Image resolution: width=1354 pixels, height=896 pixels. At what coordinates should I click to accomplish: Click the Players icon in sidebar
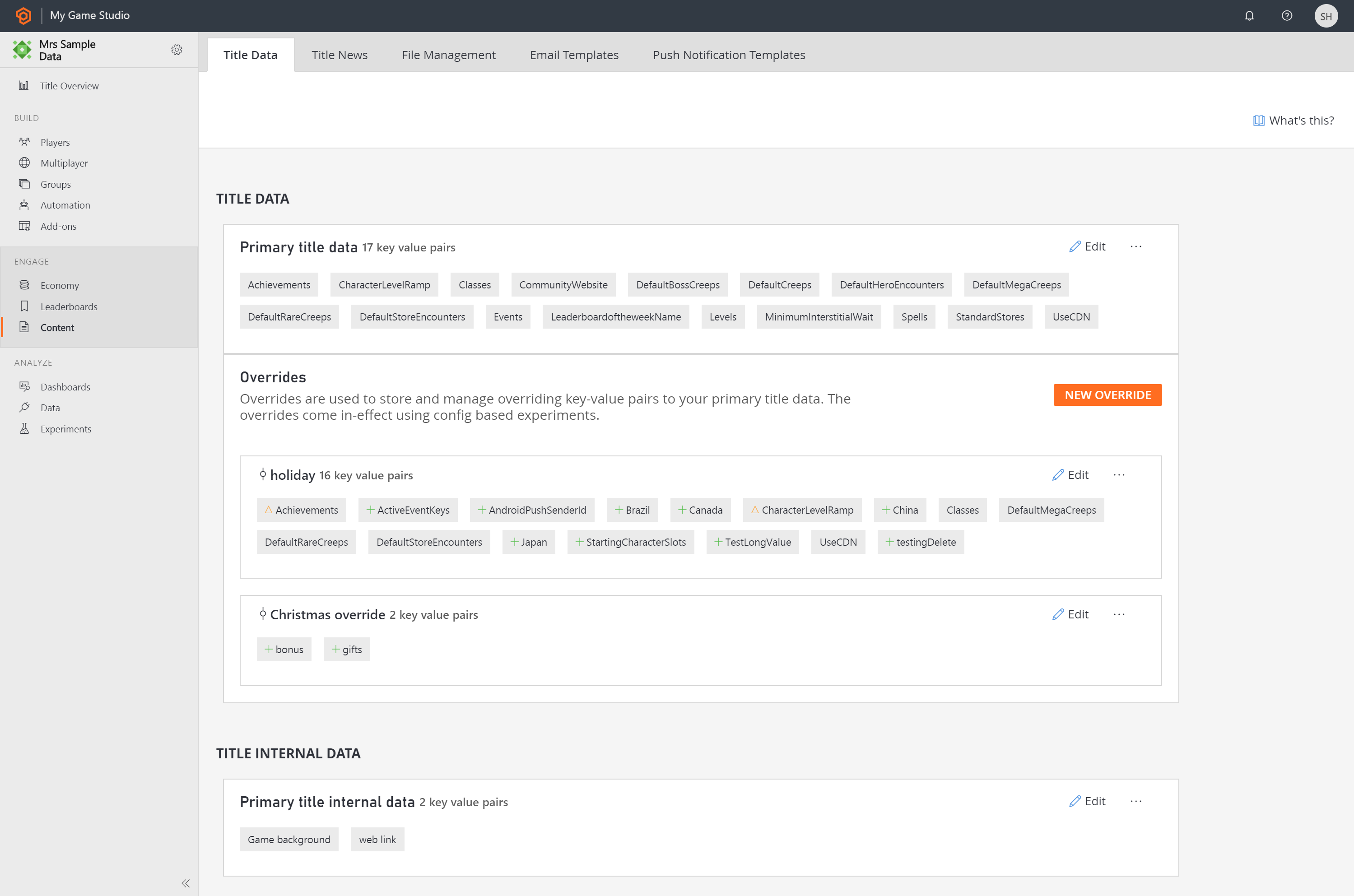[x=24, y=141]
